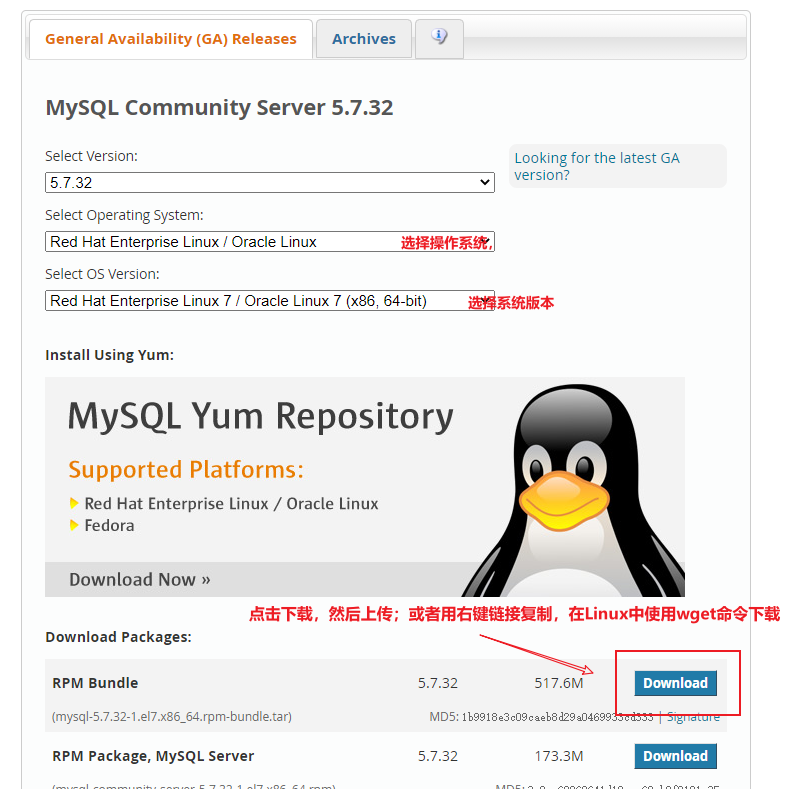Viewport: 795px width, 789px height.
Task: Expand the Select Operating System dropdown
Action: (x=270, y=242)
